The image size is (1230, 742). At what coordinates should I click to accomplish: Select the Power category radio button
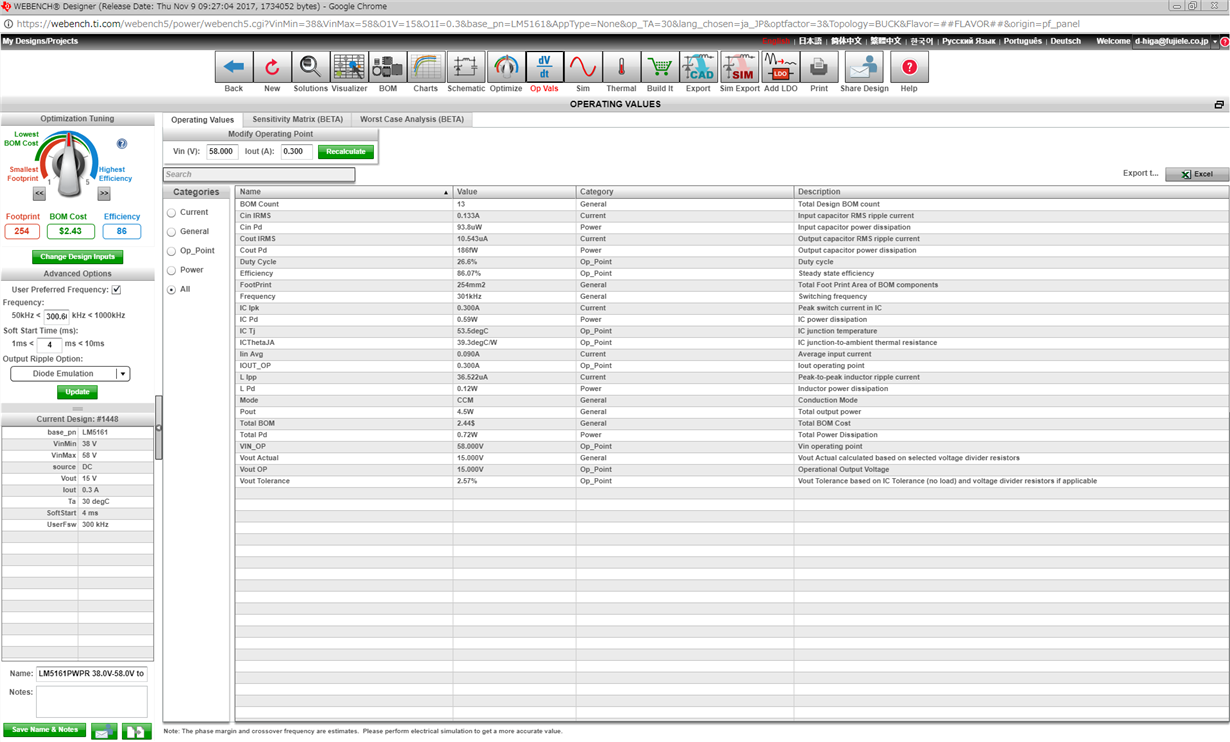[x=171, y=270]
